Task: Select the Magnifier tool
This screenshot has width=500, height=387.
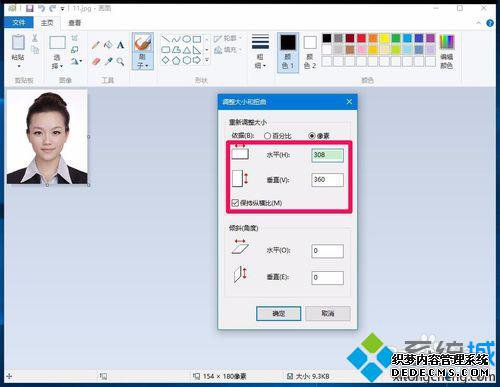Action: pos(120,61)
